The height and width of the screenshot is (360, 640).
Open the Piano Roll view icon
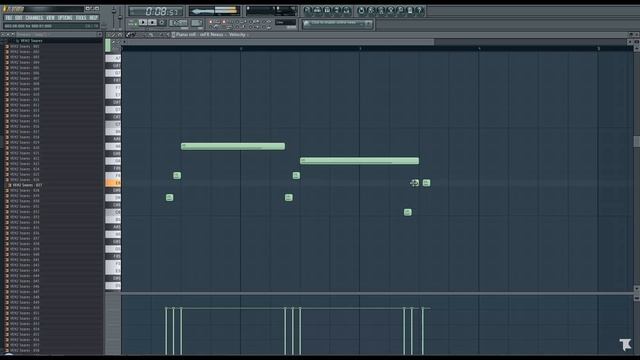pyautogui.click(x=327, y=11)
